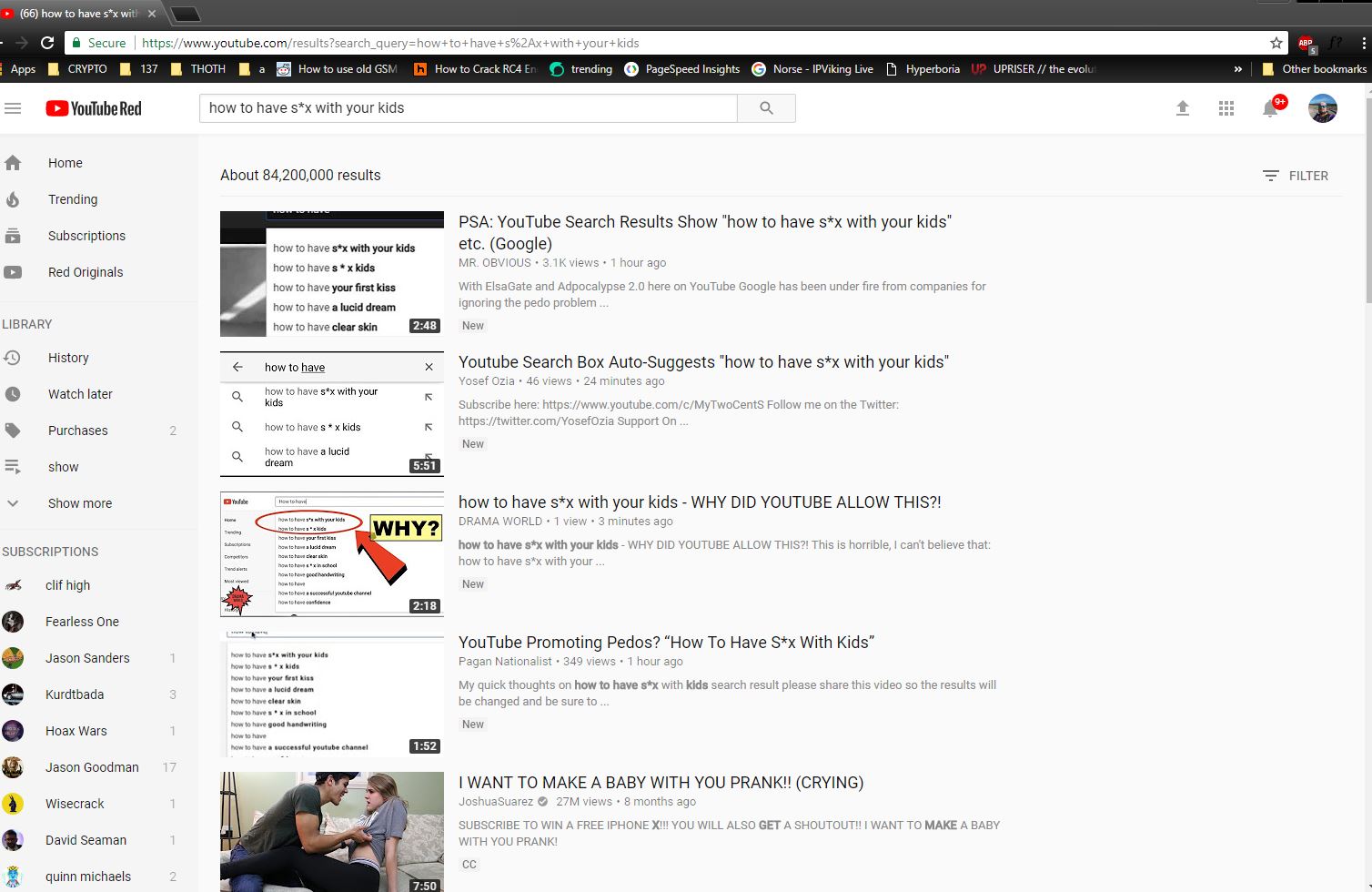The image size is (1372, 892).
Task: Expand the hidden bookmarks overflow chevron
Action: click(1238, 69)
